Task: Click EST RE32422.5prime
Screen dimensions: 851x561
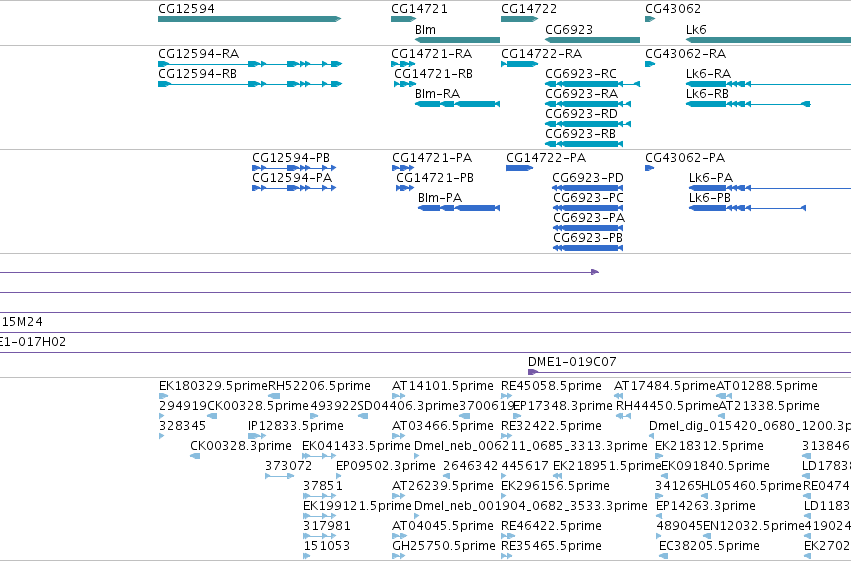Action: pyautogui.click(x=506, y=436)
